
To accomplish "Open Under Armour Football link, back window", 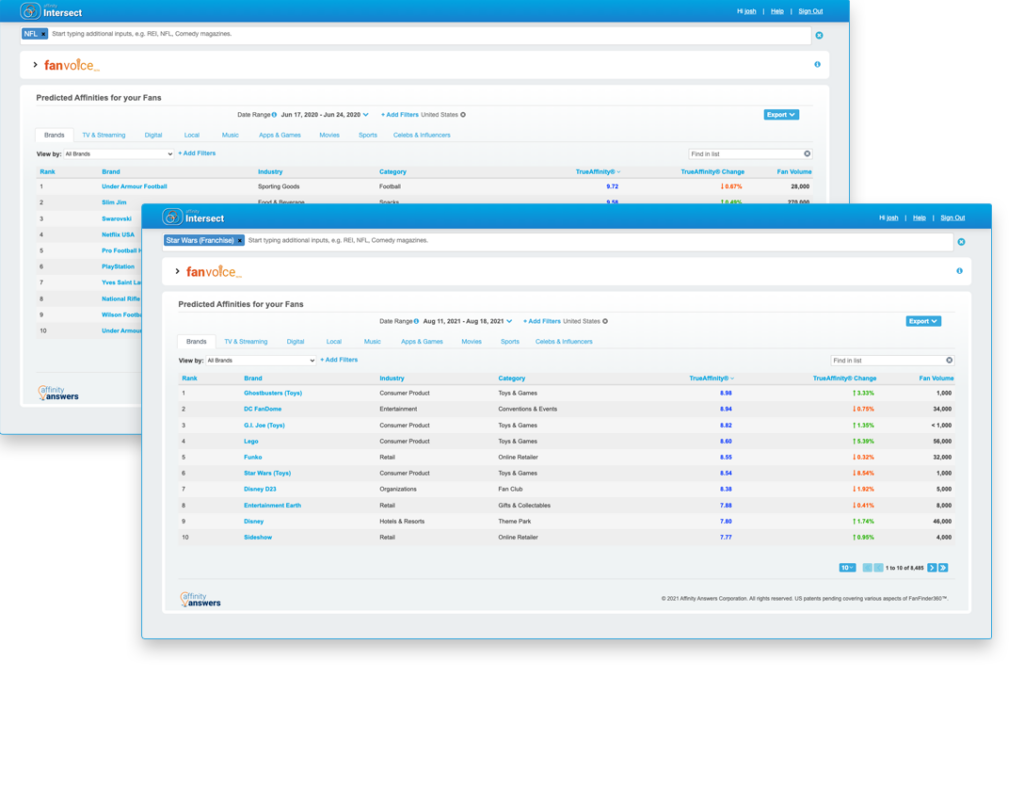I will (134, 187).
